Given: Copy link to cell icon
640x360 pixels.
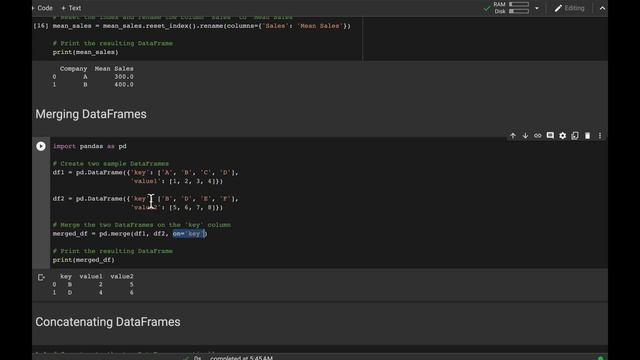Looking at the screenshot, I should [538, 136].
